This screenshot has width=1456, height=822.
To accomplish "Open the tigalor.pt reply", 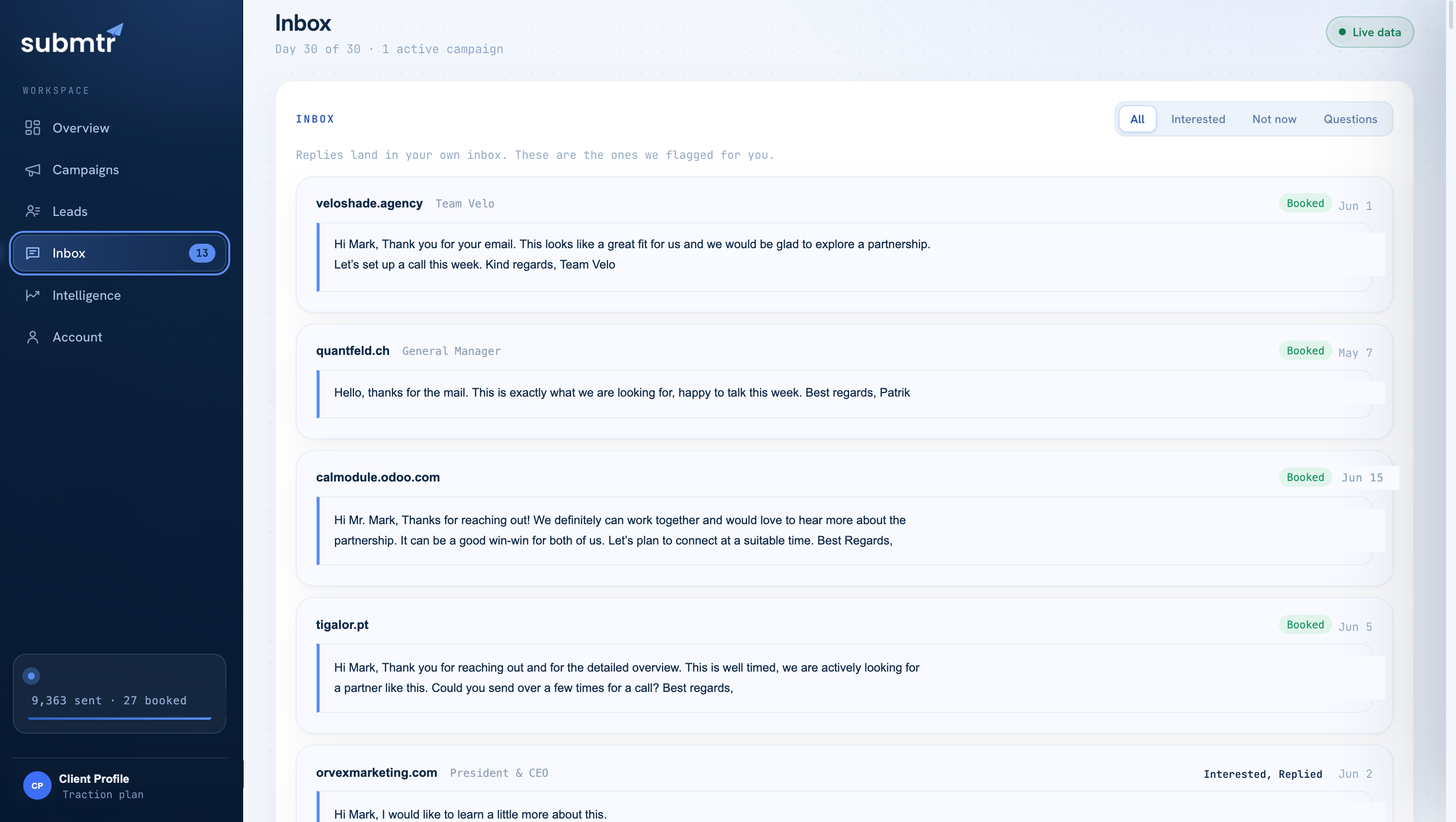I will pos(844,666).
